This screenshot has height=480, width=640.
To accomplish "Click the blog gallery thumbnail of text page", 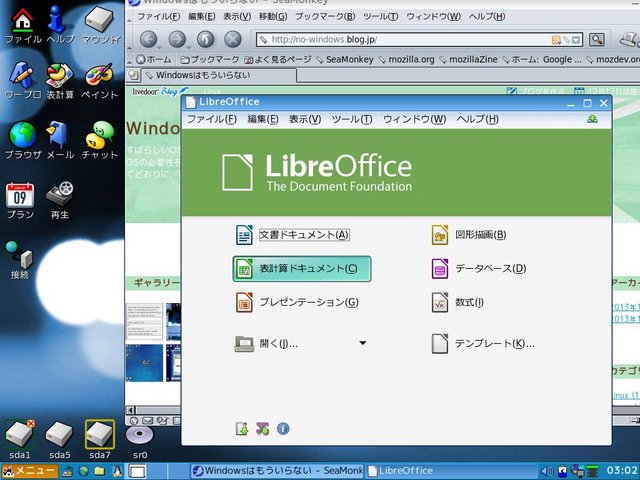I will [144, 321].
